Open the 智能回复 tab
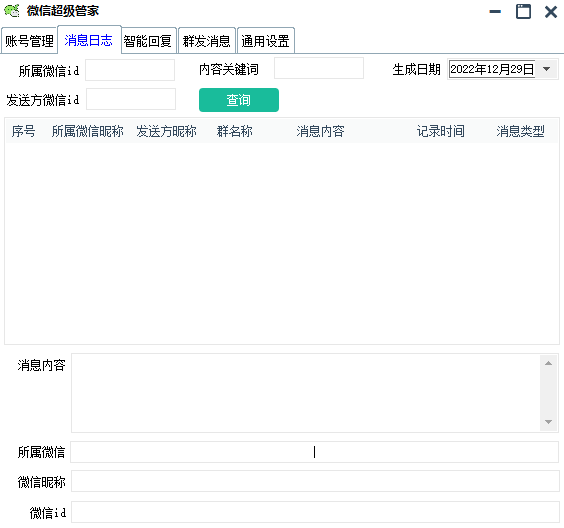564x528 pixels. coord(148,41)
